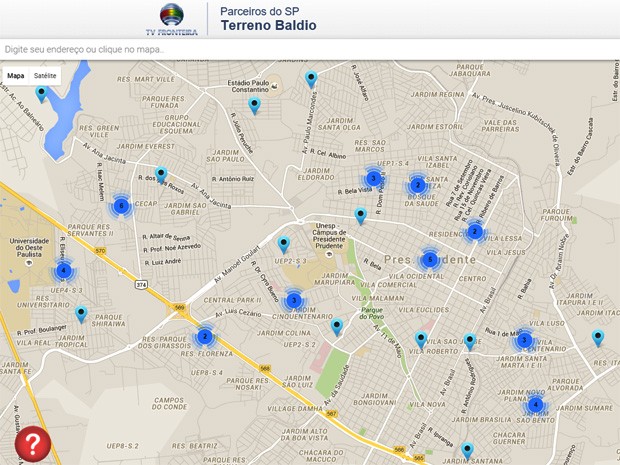
Task: Click the Terreno Baldio page title
Action: pos(268,25)
